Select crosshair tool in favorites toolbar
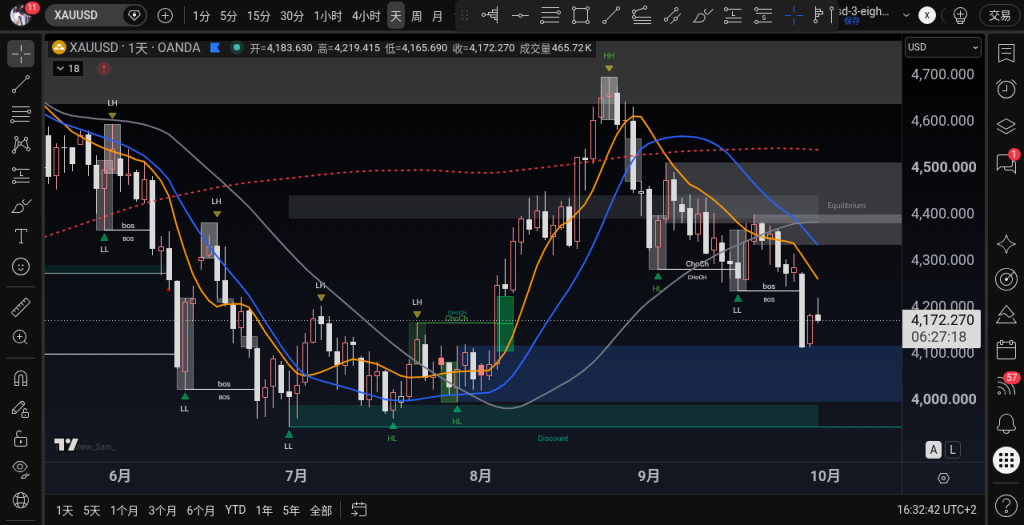1024x525 pixels. pos(793,15)
